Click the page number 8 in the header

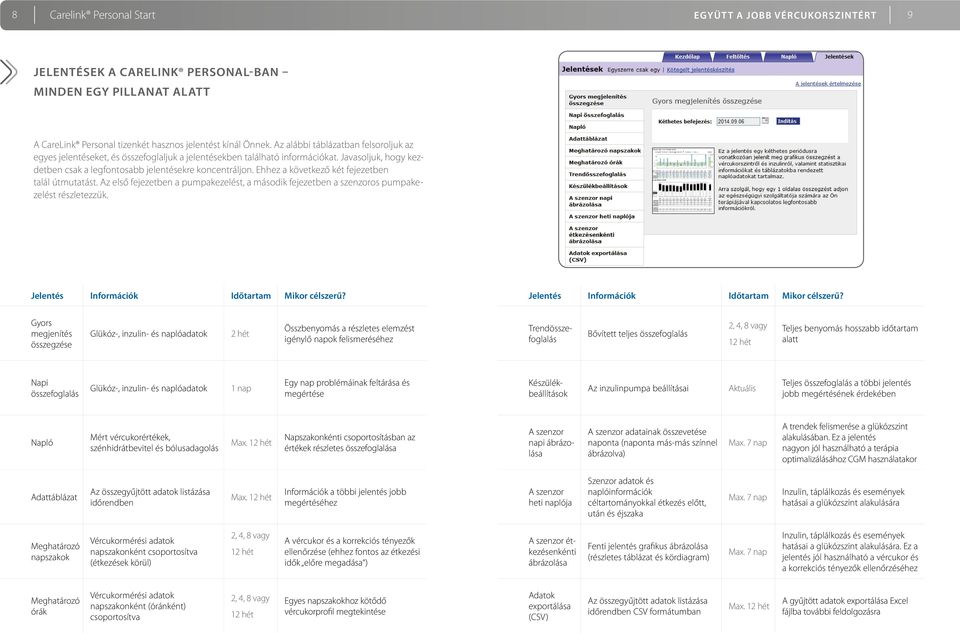(x=15, y=15)
